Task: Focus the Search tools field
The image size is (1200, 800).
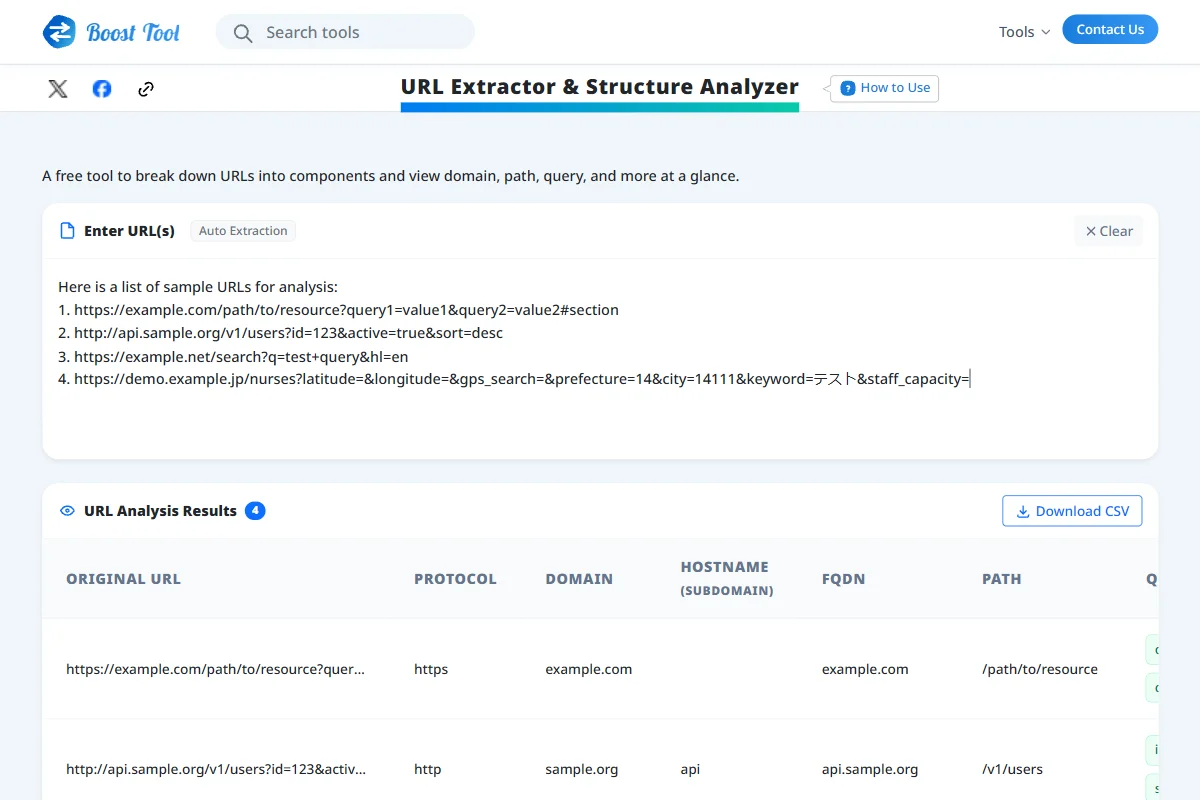Action: click(345, 32)
